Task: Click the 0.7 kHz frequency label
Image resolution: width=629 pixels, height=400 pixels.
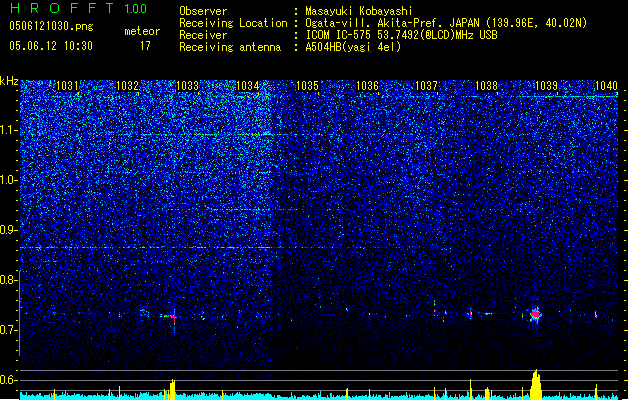Action: click(x=8, y=330)
